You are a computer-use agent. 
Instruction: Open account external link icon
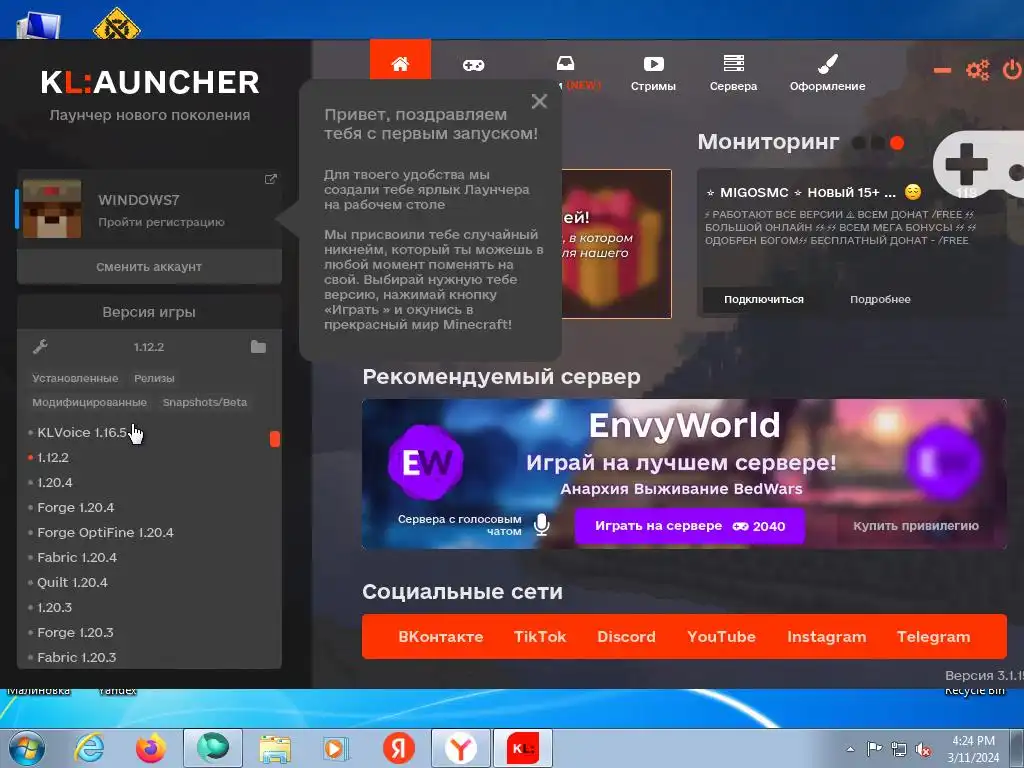point(270,179)
